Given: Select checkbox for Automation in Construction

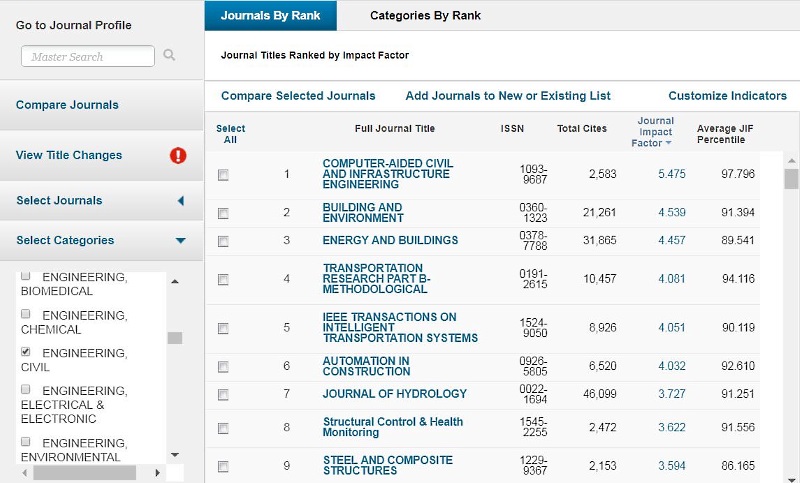Looking at the screenshot, I should pos(223,367).
